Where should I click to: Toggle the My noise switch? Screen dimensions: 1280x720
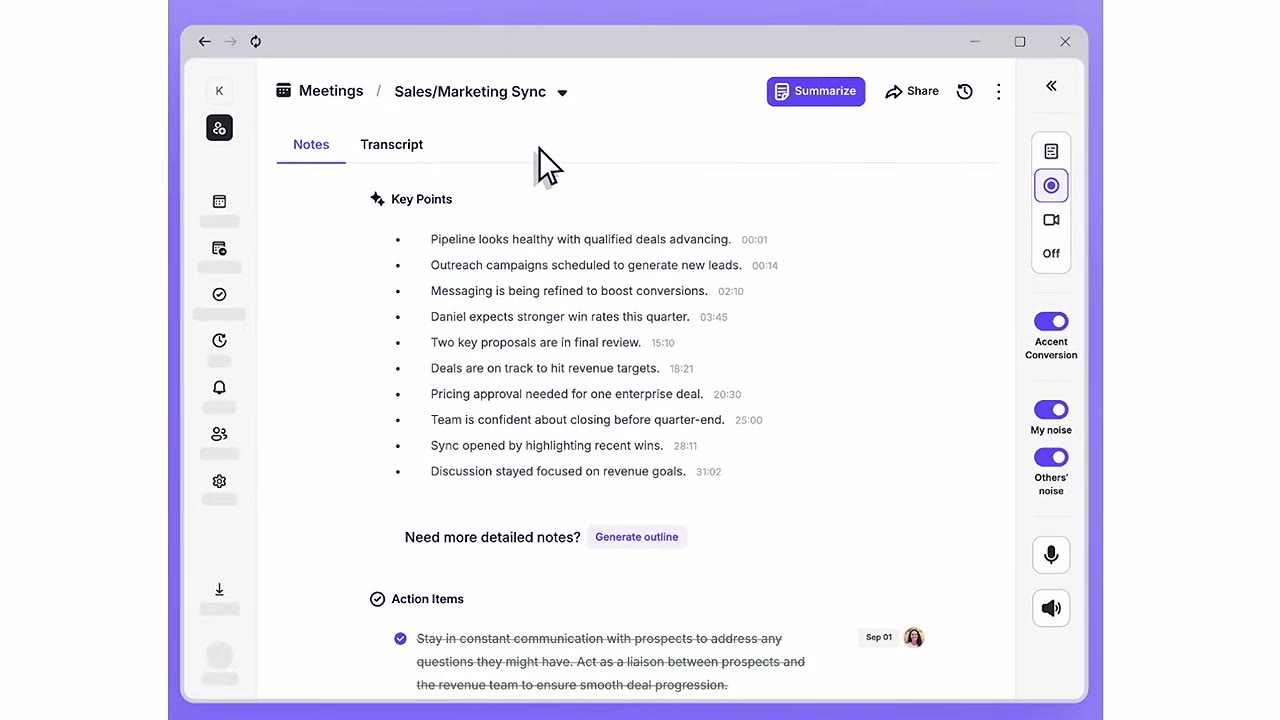point(1051,409)
